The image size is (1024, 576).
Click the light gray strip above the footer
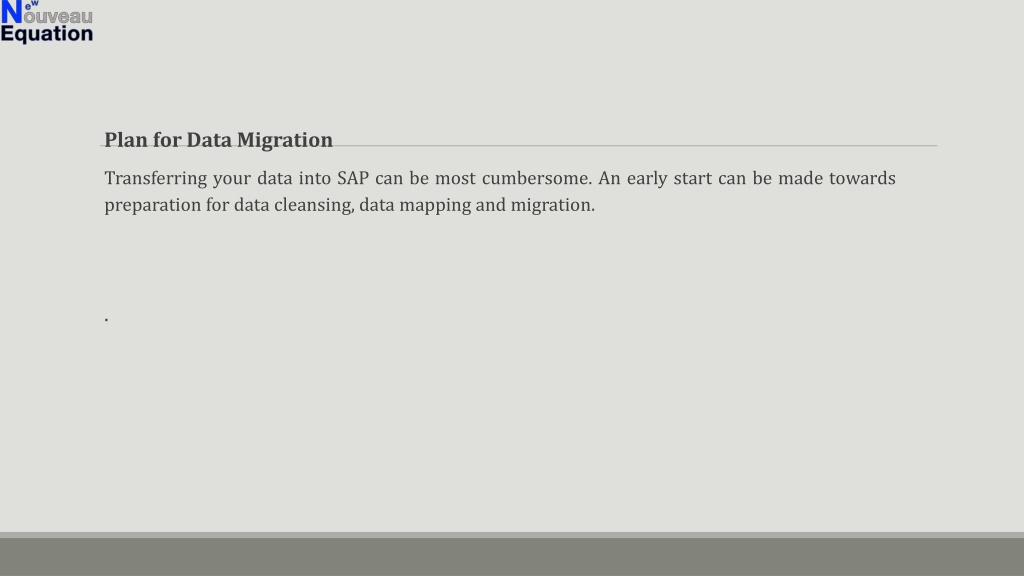[512, 535]
